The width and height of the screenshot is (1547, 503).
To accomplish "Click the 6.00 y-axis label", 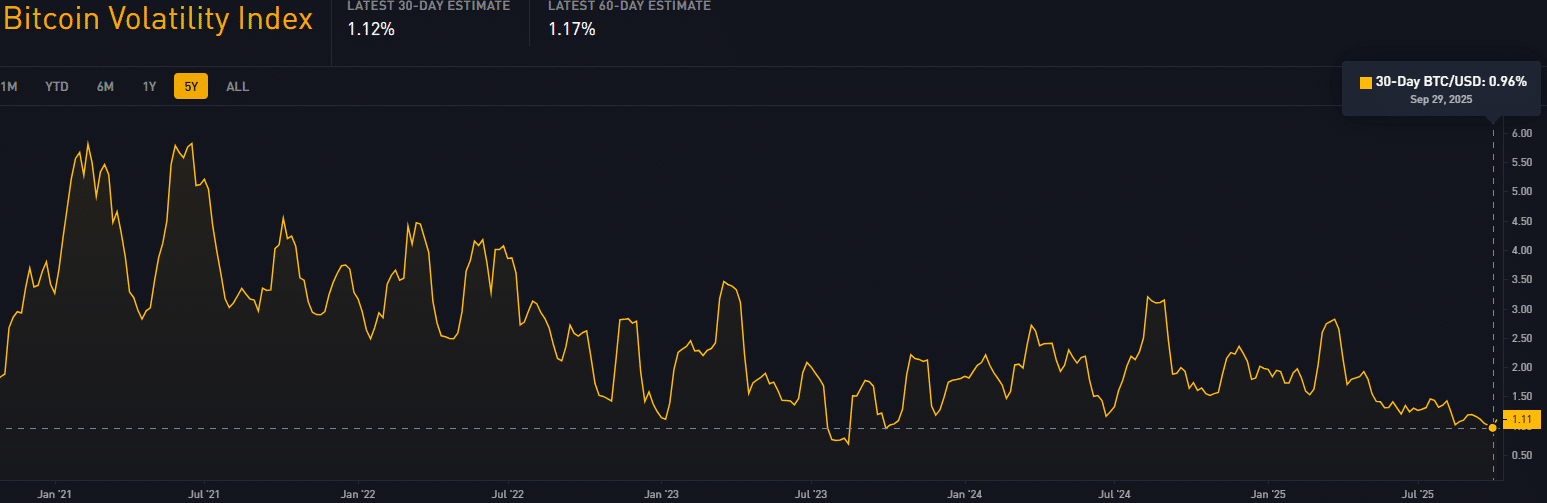I will 1522,133.
